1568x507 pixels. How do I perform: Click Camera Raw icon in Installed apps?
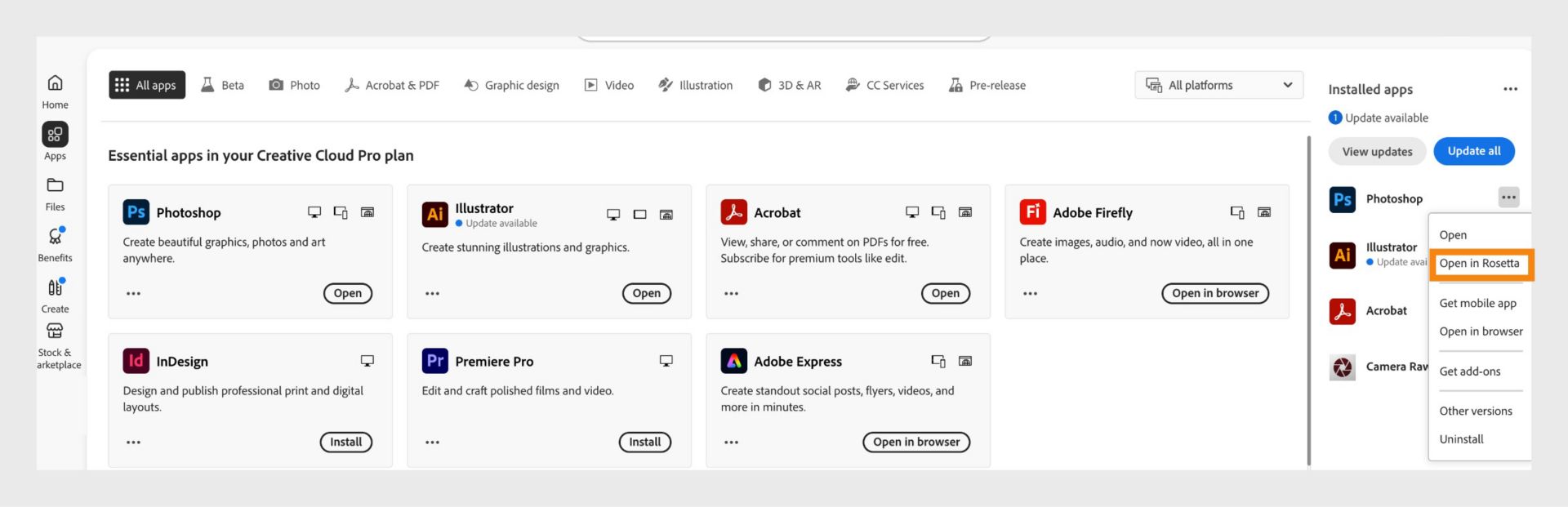[x=1343, y=367]
